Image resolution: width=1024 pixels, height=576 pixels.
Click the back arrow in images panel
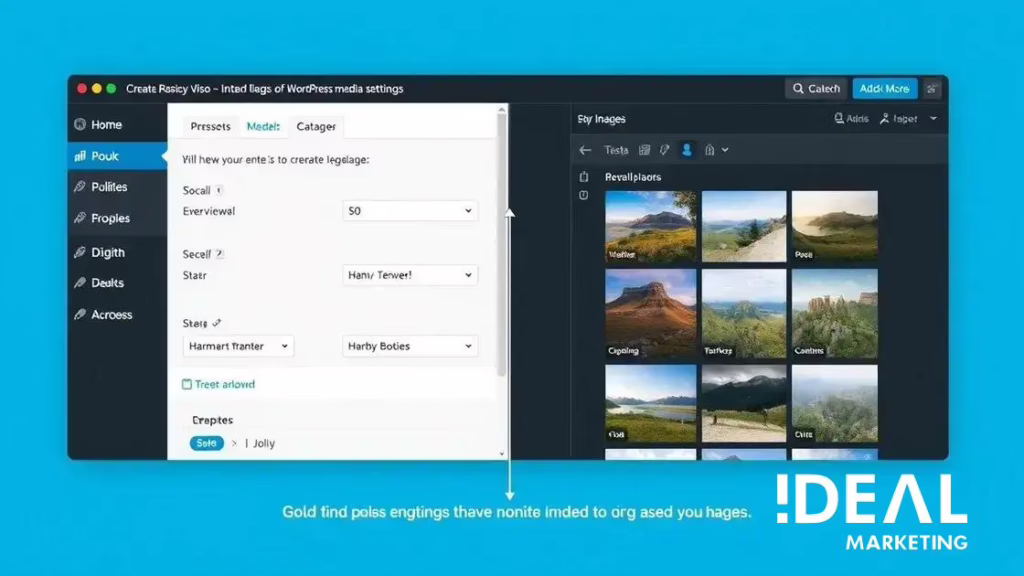(x=585, y=150)
